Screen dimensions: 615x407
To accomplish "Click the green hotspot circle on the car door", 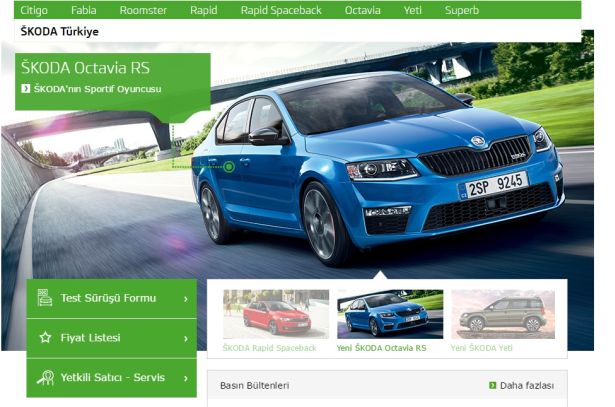I will [x=229, y=167].
